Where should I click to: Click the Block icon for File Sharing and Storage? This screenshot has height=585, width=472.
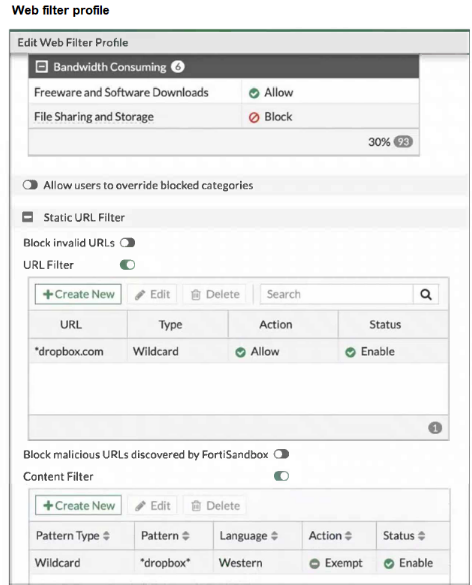254,118
